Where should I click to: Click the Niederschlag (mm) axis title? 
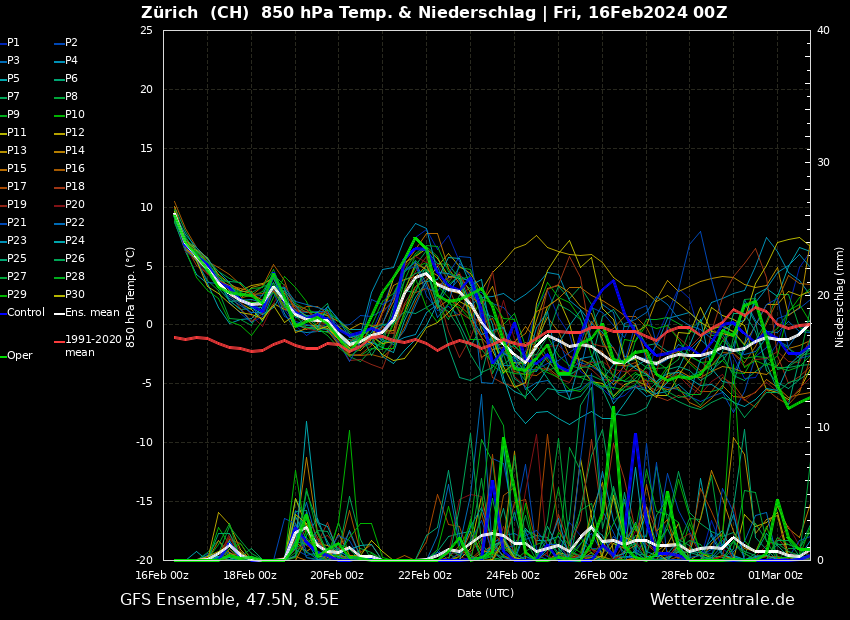click(839, 297)
